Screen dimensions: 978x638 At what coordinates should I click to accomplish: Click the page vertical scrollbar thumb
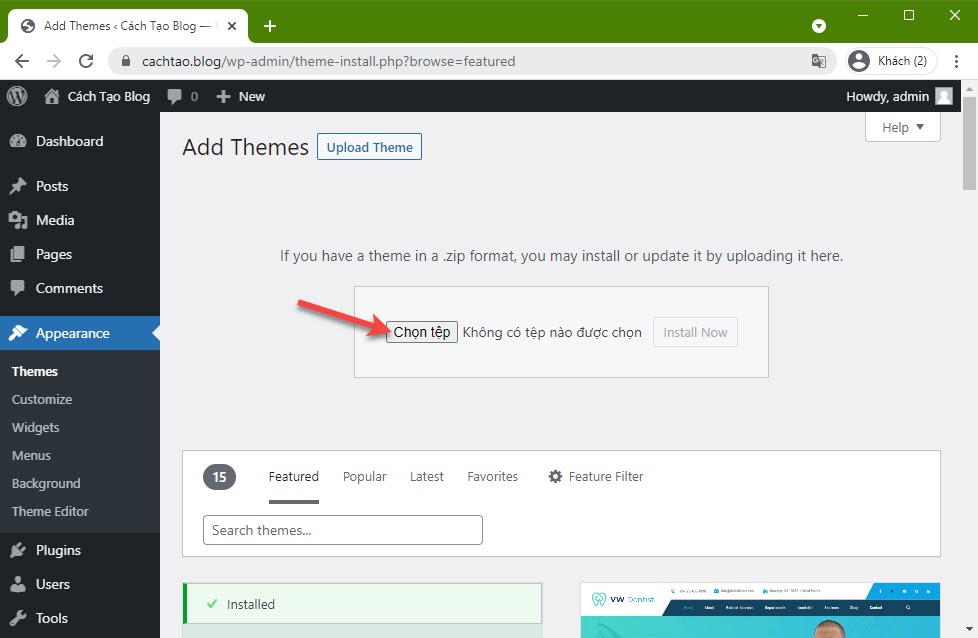(969, 143)
